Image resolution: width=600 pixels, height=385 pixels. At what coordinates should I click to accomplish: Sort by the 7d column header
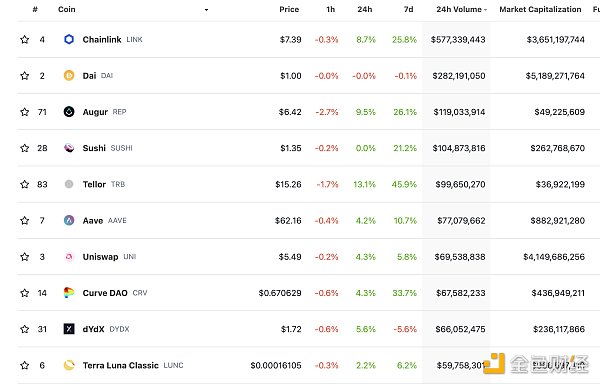408,9
